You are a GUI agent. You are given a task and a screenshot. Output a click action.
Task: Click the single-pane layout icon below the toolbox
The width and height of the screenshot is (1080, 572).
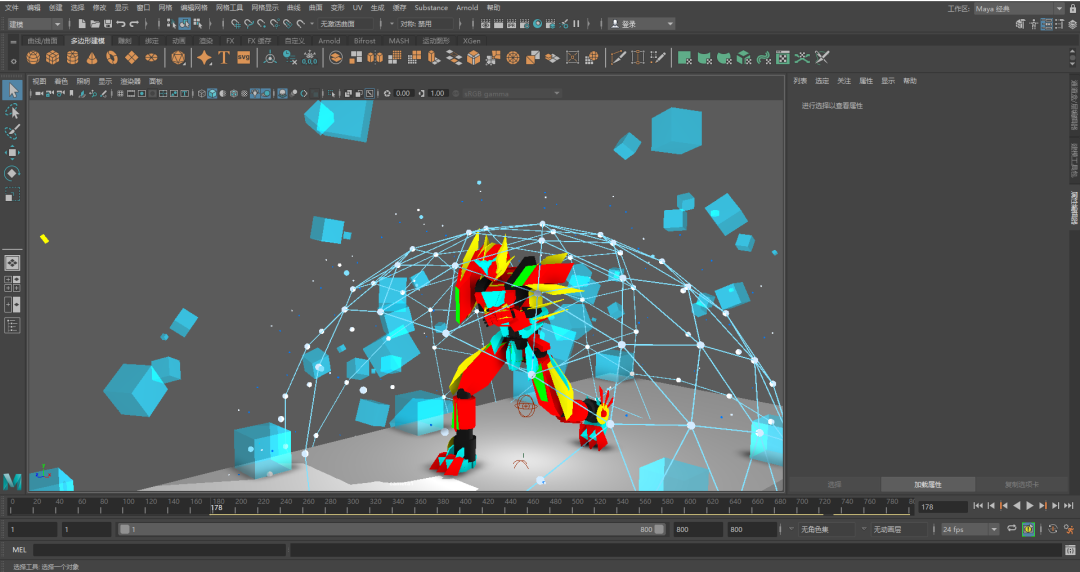pos(12,263)
